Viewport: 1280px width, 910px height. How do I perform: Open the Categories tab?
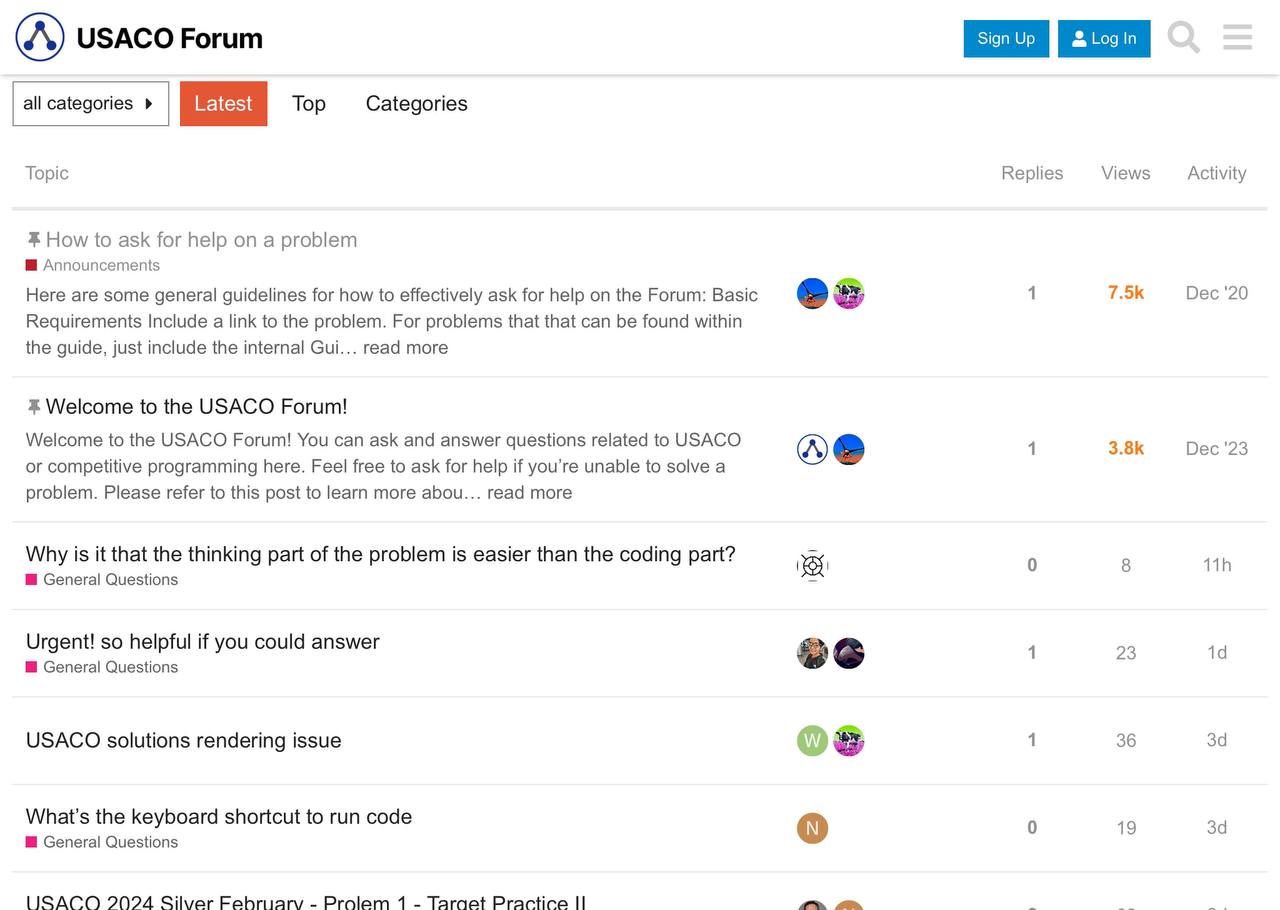(416, 104)
